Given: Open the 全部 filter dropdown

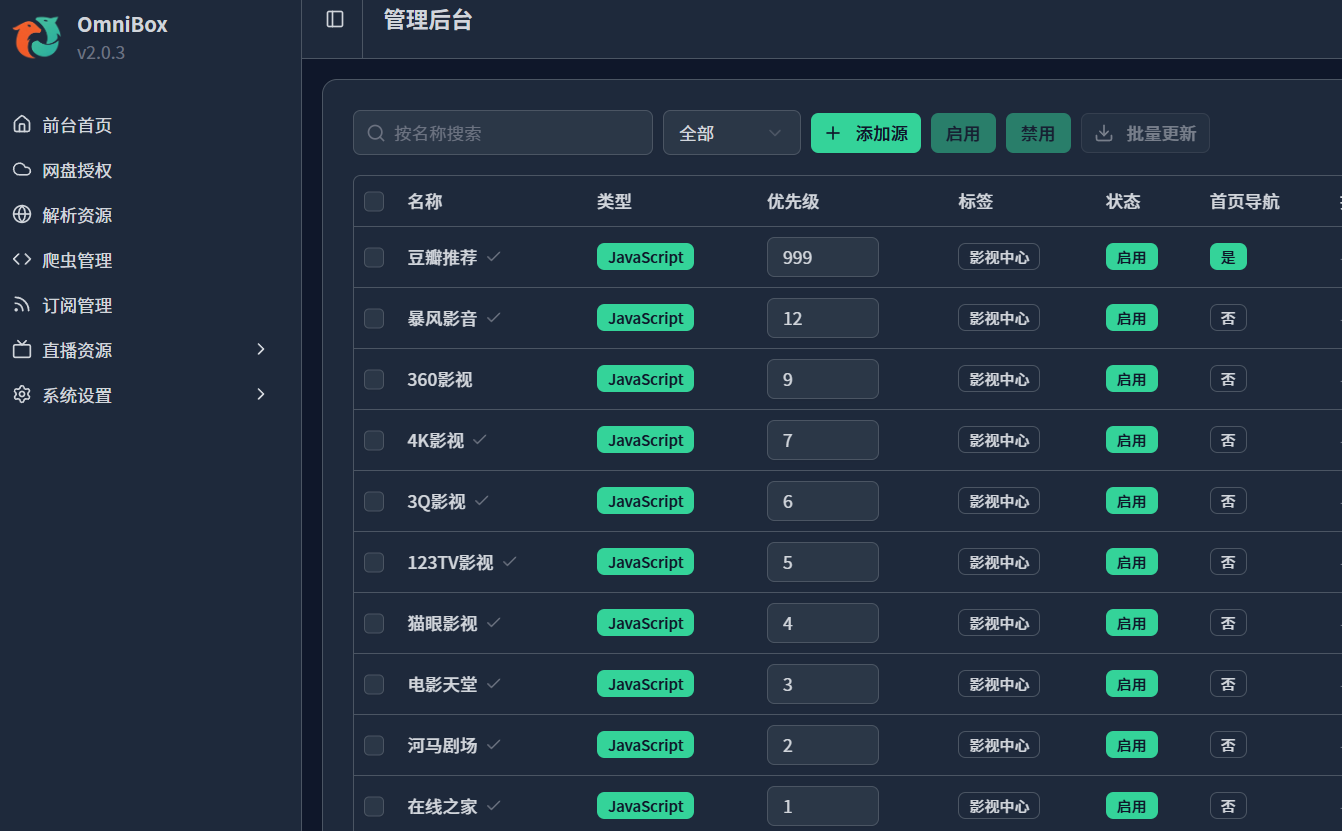Looking at the screenshot, I should (x=732, y=133).
